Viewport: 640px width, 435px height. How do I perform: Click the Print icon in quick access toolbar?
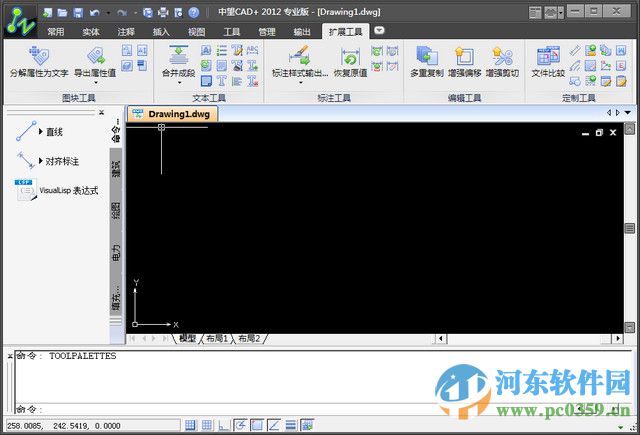point(163,13)
